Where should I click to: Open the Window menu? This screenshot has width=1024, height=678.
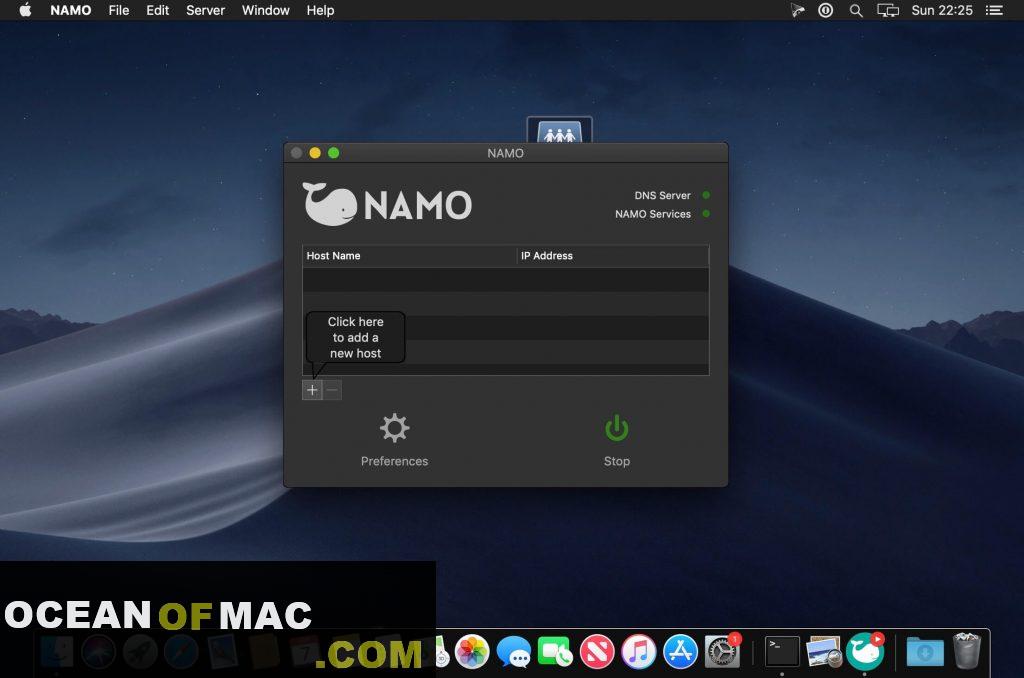coord(265,10)
